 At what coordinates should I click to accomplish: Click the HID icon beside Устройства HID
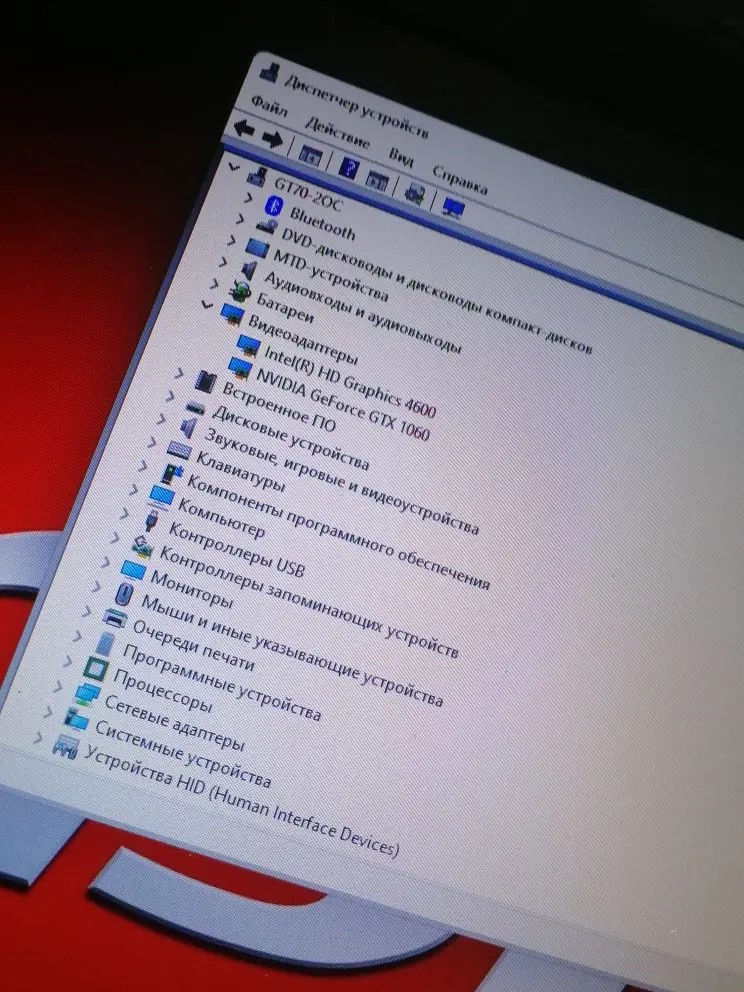66,747
